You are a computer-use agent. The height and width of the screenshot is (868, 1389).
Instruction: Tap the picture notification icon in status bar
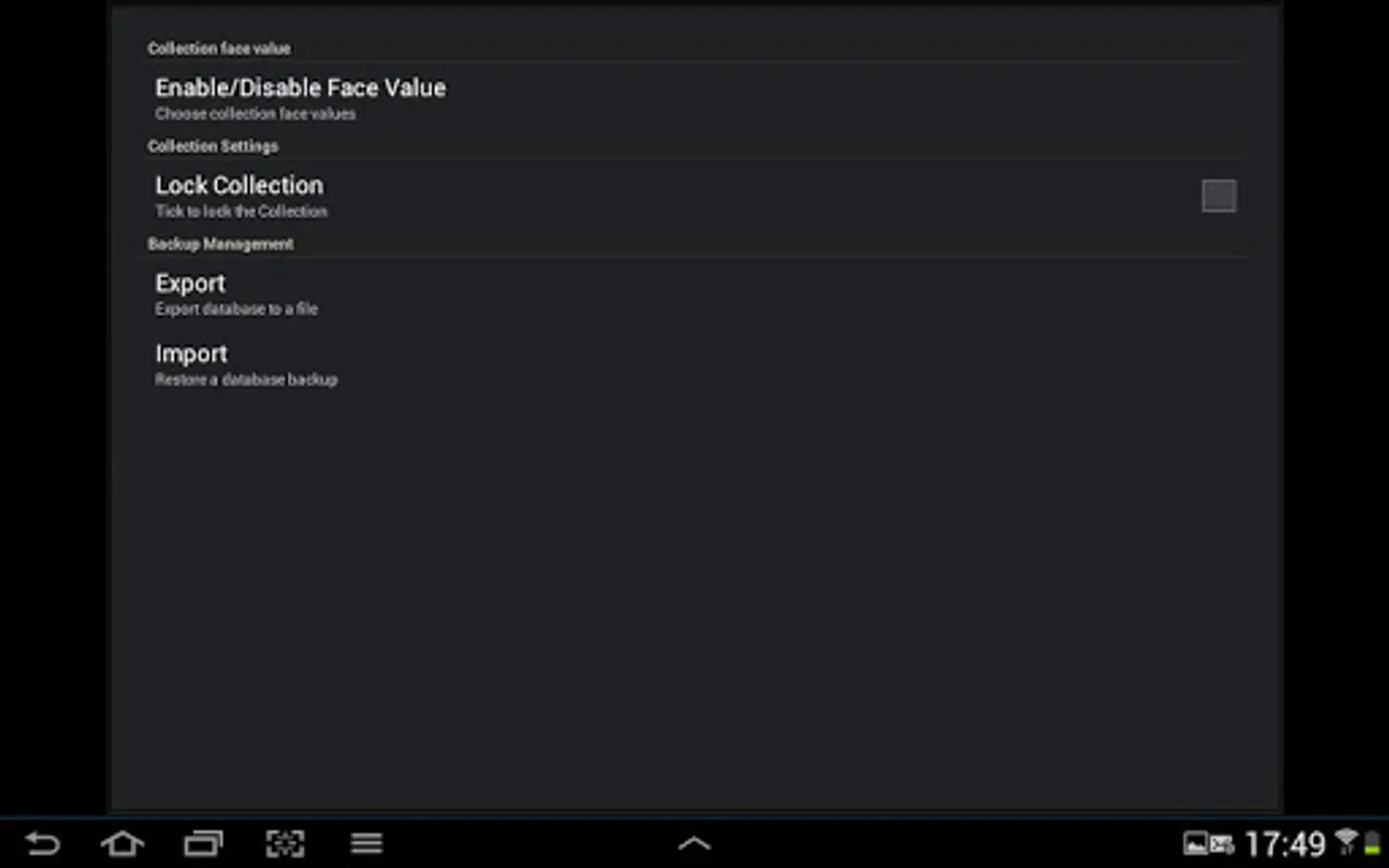1196,845
